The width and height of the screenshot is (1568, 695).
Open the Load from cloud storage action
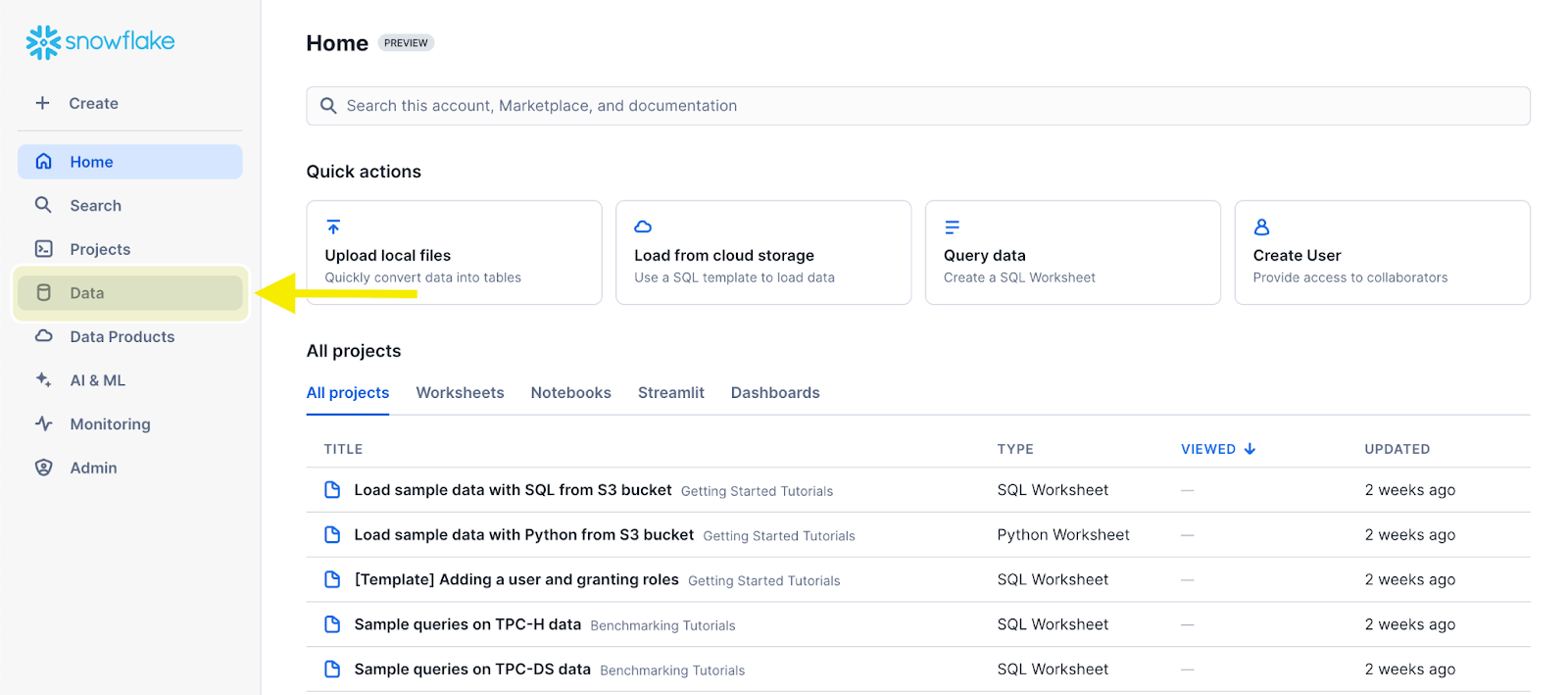pos(763,253)
